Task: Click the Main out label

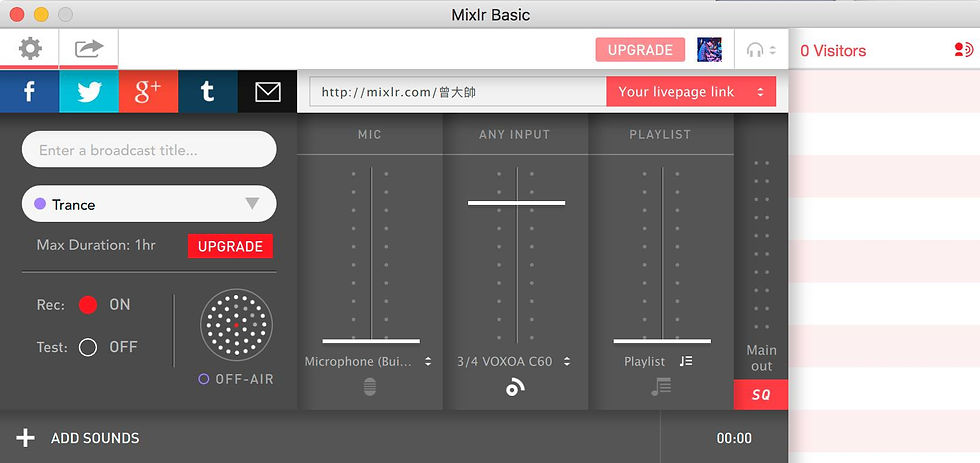Action: point(761,358)
